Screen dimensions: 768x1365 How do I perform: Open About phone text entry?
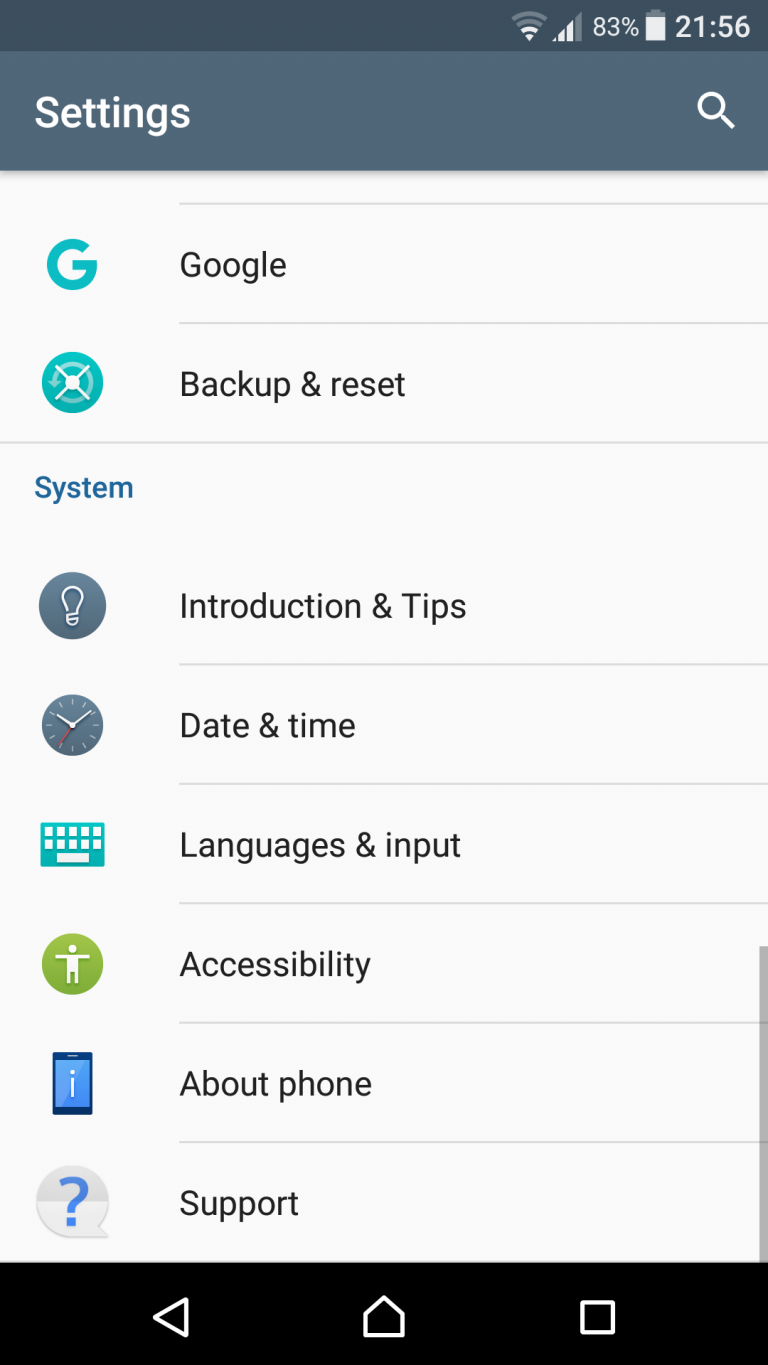tap(275, 1084)
